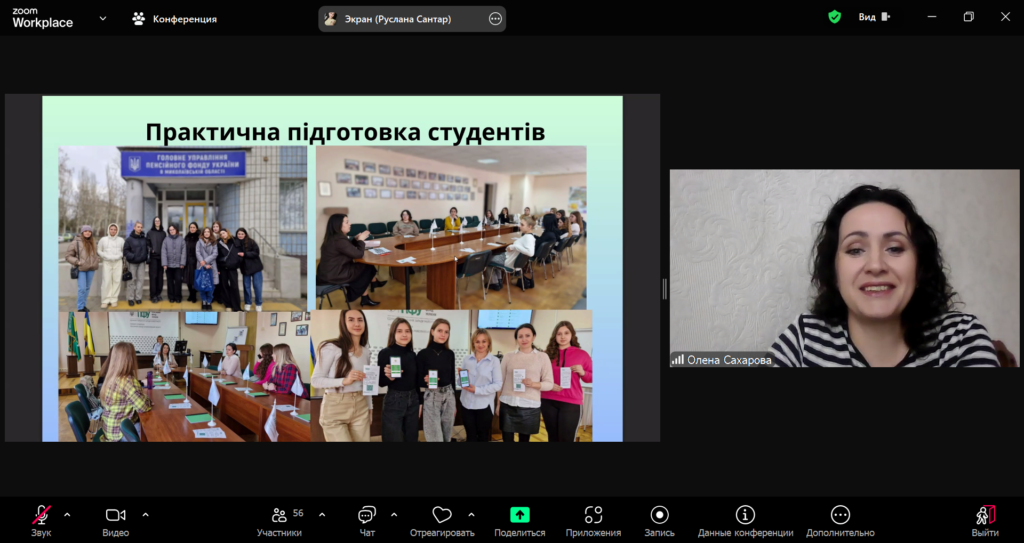Open the Вид view menu
Viewport: 1024px width, 543px height.
point(874,17)
